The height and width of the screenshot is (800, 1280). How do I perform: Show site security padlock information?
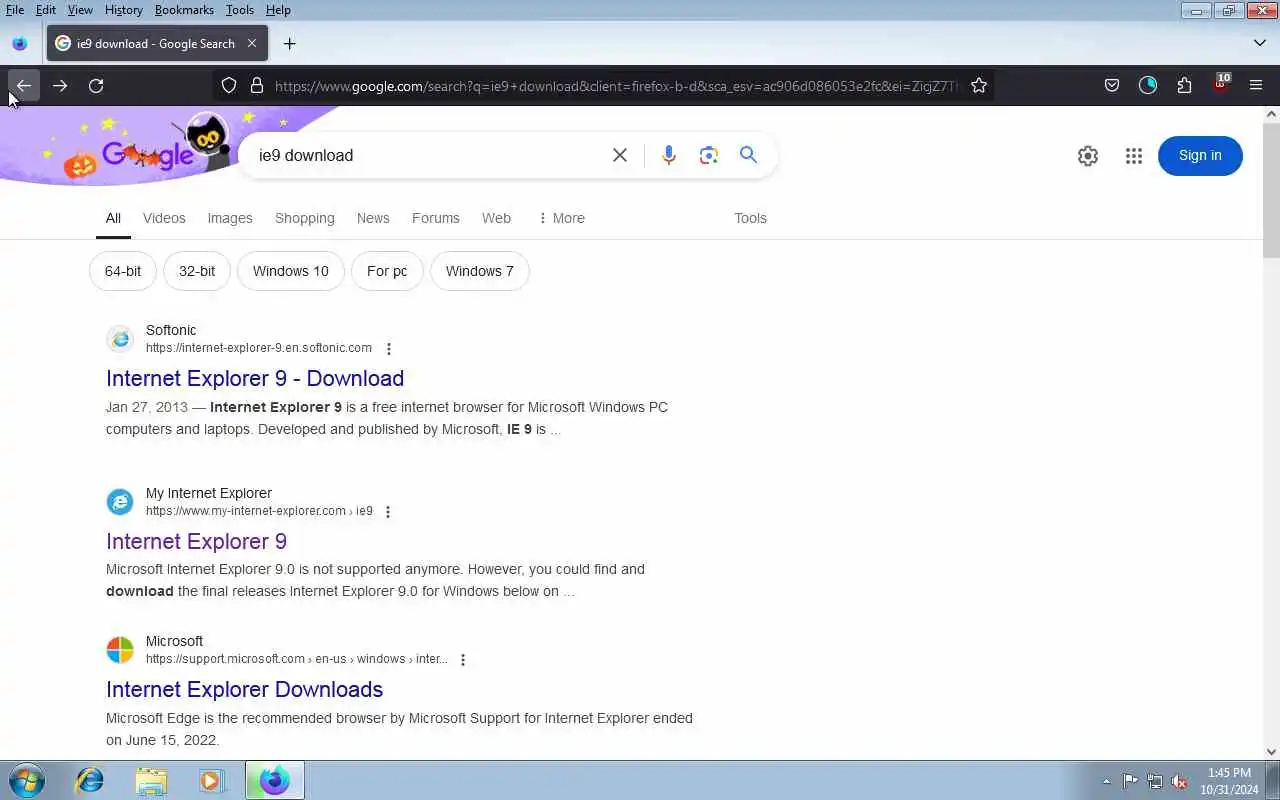(256, 86)
